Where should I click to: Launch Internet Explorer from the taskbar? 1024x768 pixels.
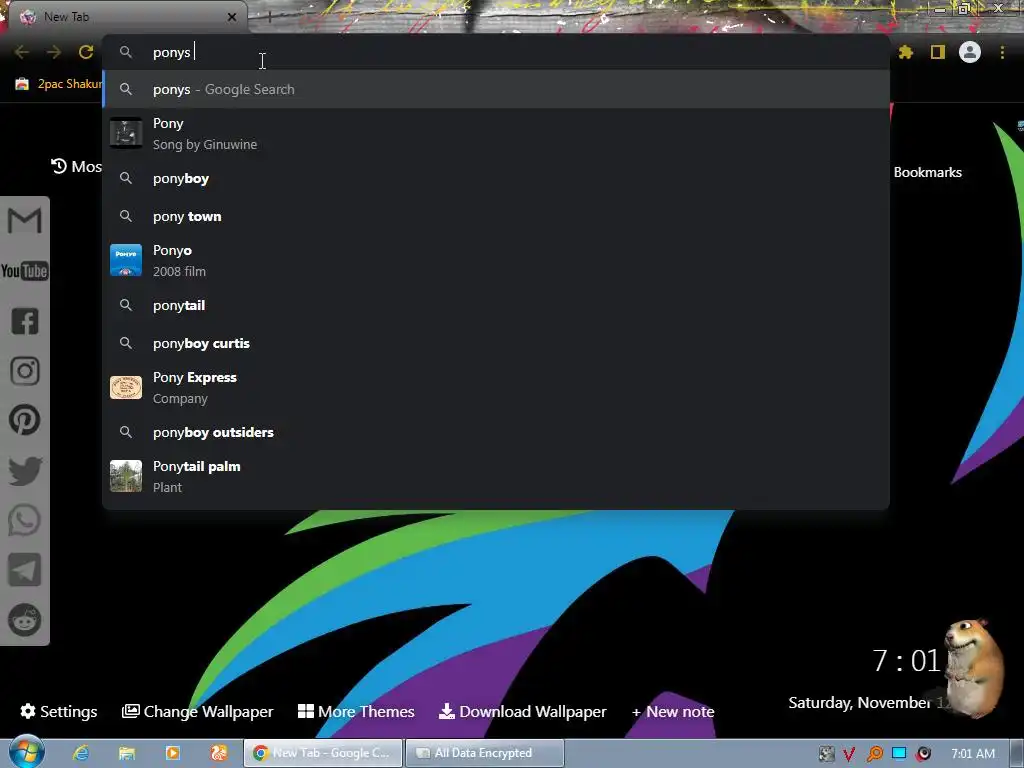(x=81, y=753)
